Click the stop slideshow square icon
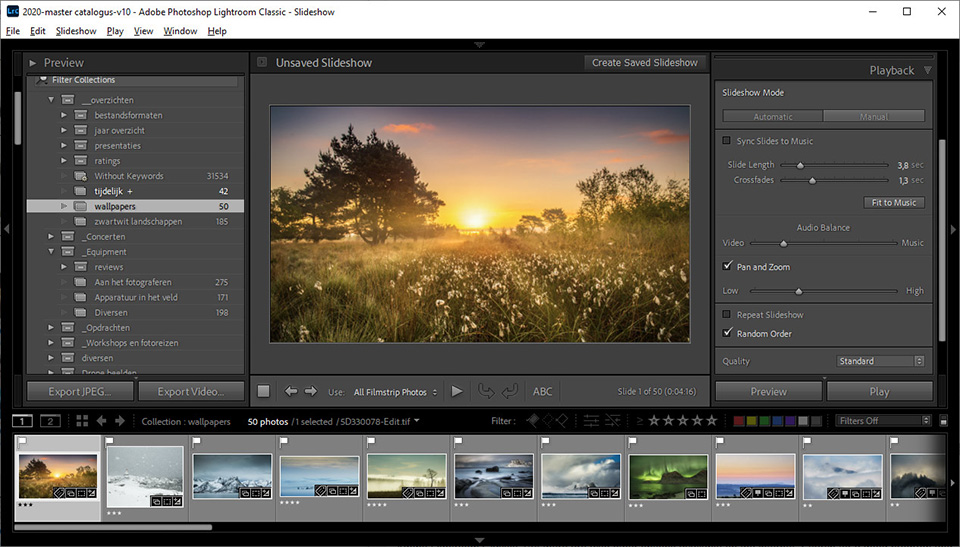960x547 pixels. pyautogui.click(x=263, y=391)
